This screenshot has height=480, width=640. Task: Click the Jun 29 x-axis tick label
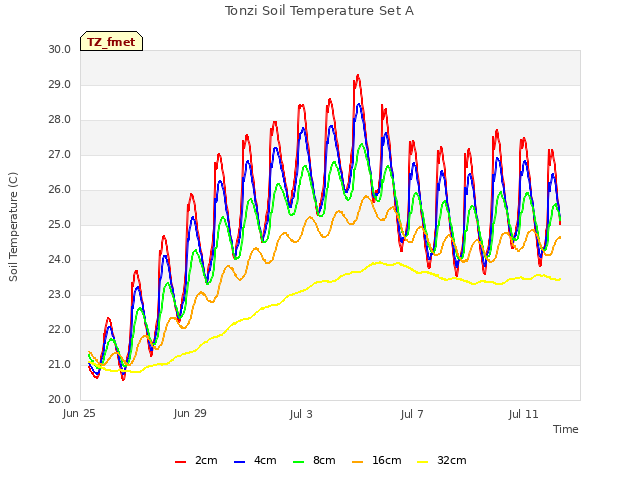pyautogui.click(x=190, y=413)
